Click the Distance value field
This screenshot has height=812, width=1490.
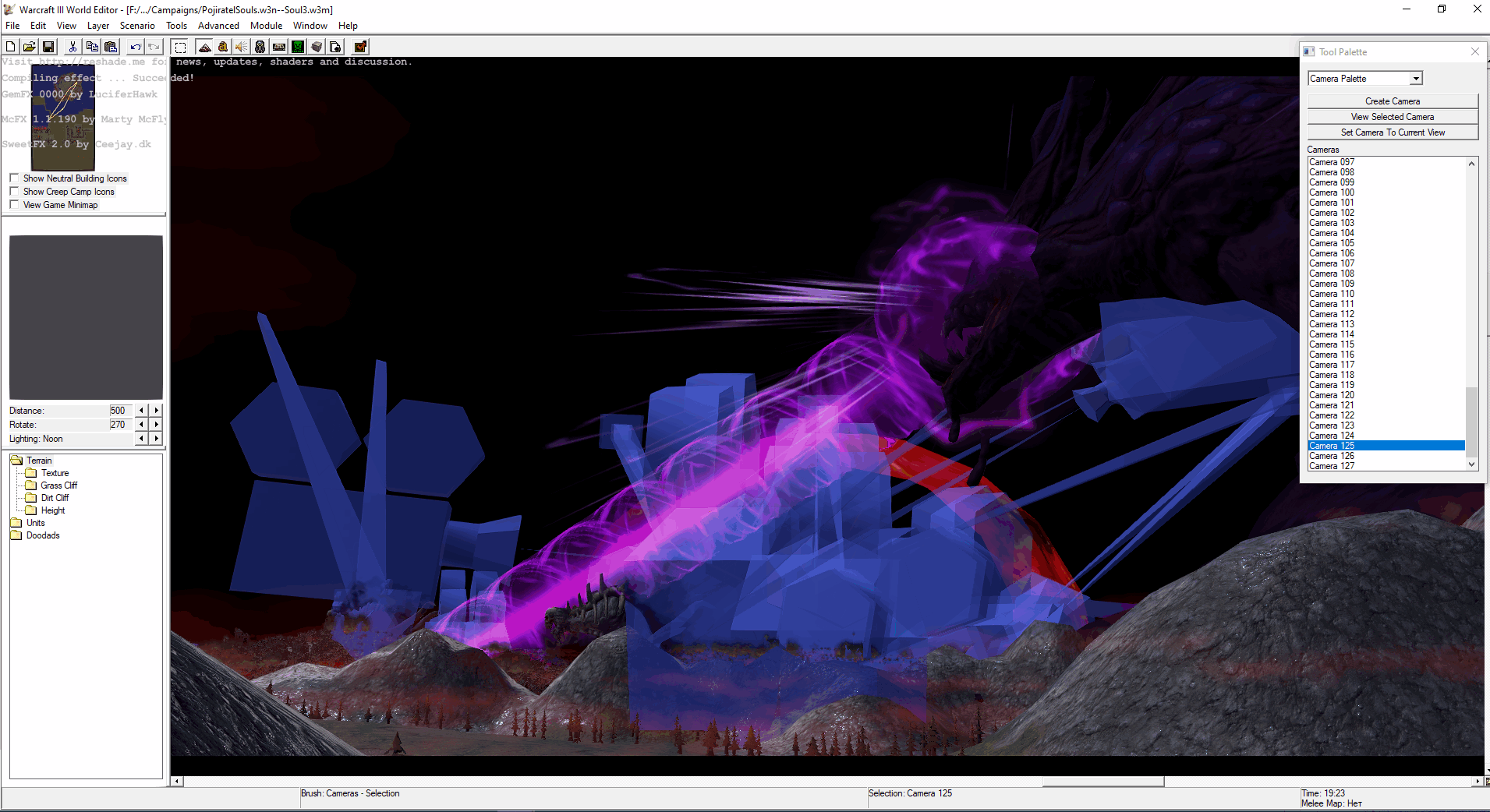(x=120, y=411)
